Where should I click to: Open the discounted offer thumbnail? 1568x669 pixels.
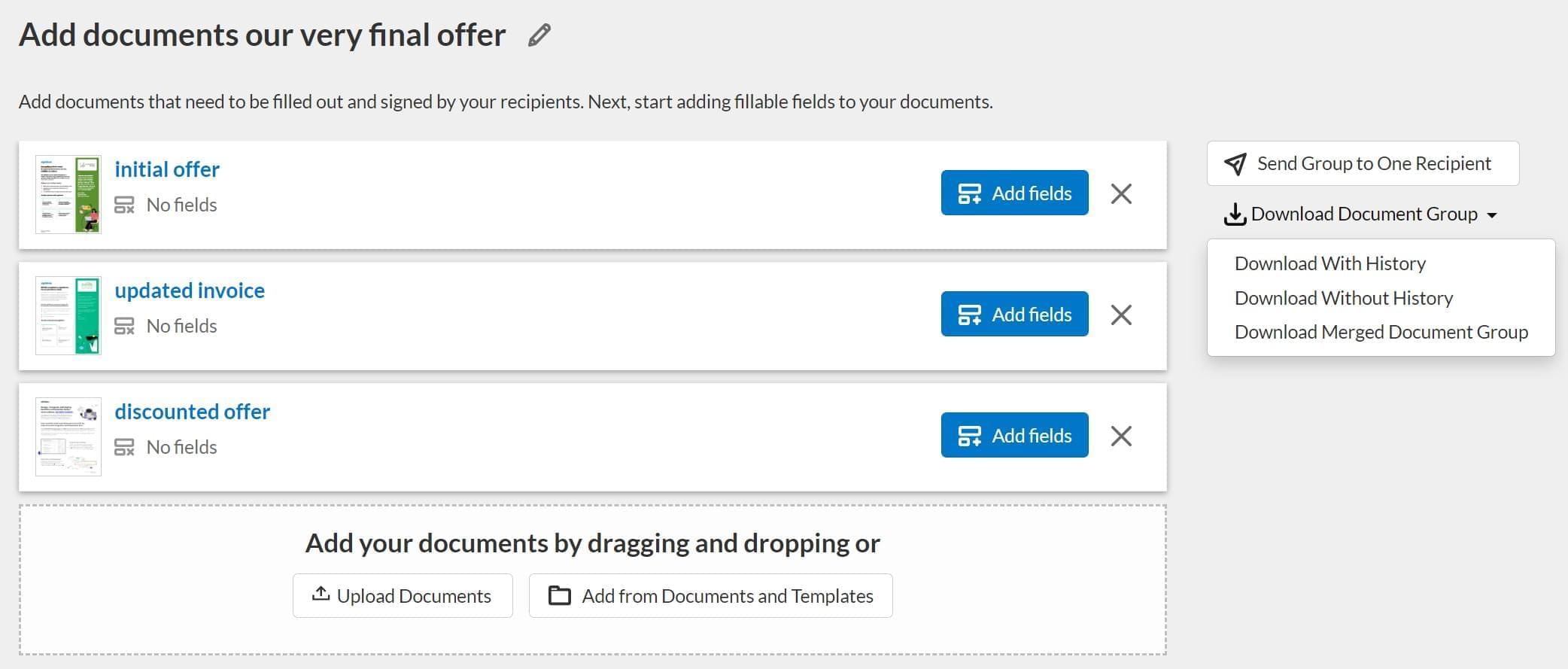pos(68,436)
